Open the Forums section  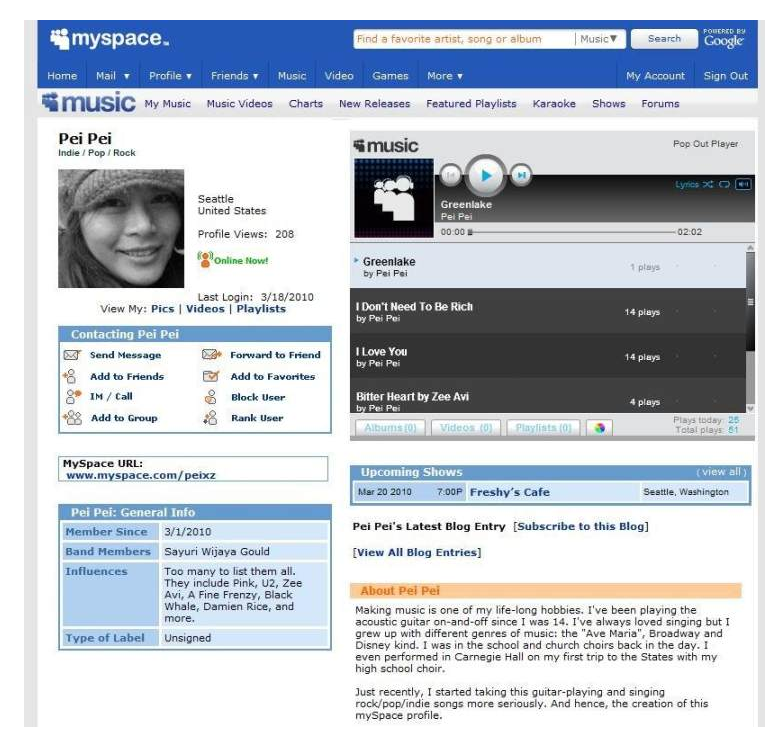pos(660,104)
